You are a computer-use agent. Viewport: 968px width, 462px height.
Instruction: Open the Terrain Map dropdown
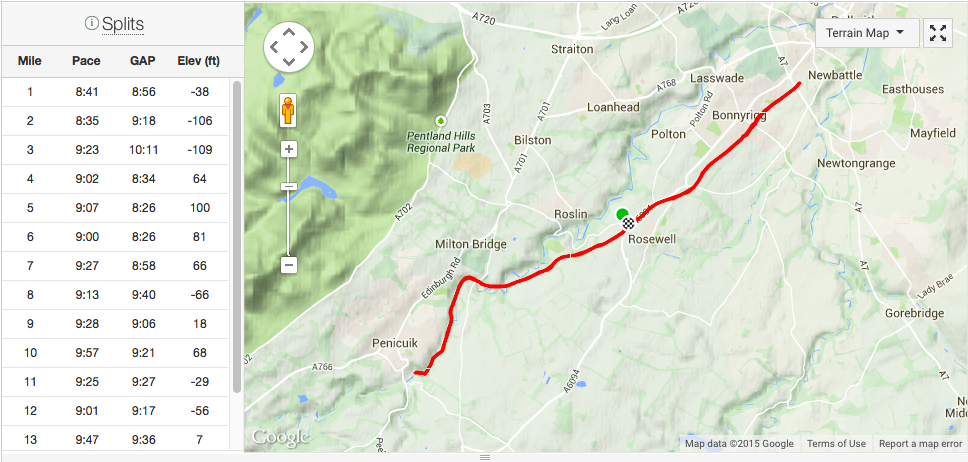point(867,33)
